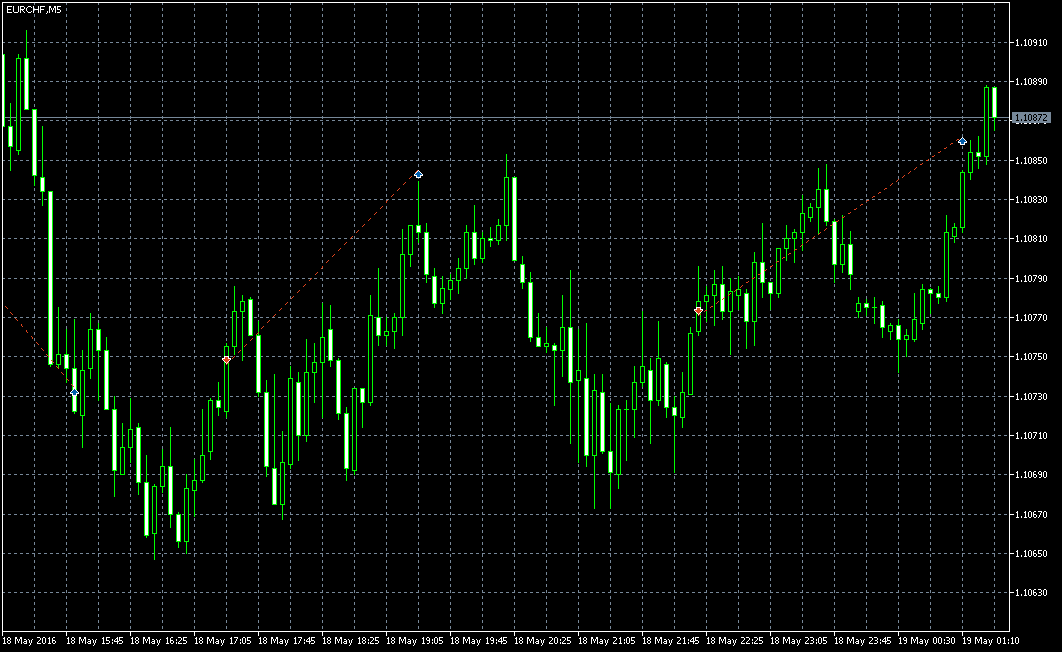1062x652 pixels.
Task: Click the 18 May 17:45 time label
Action: point(286,640)
